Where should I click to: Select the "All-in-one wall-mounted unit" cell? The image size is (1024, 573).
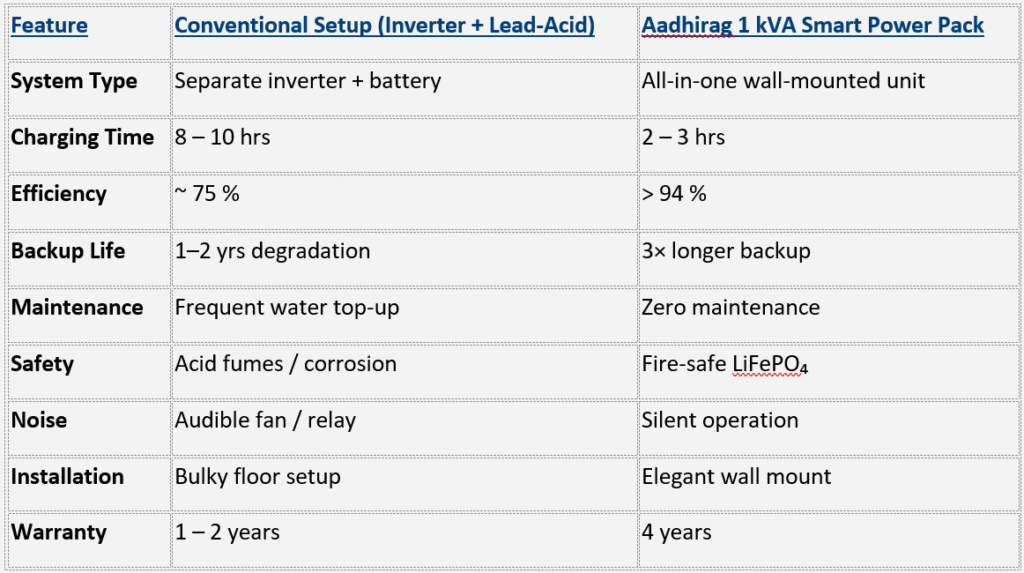784,81
